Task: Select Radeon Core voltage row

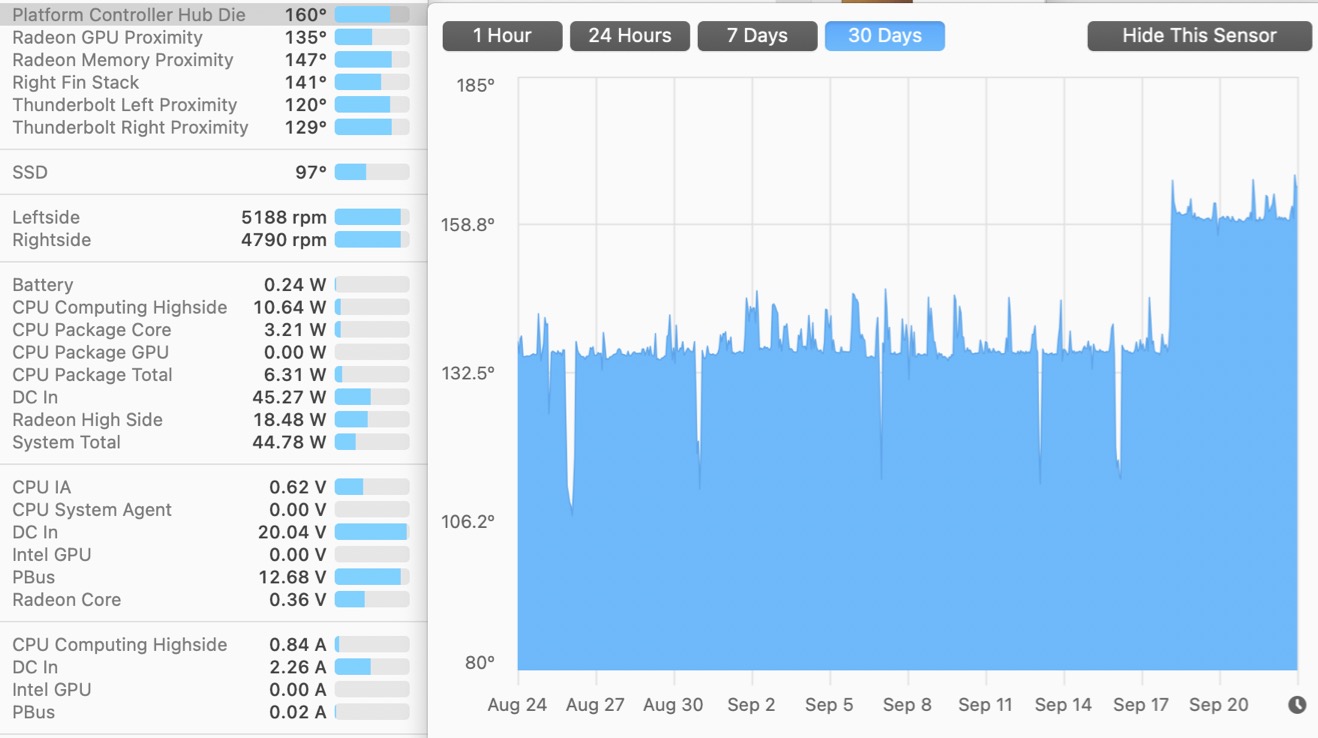Action: coord(214,600)
